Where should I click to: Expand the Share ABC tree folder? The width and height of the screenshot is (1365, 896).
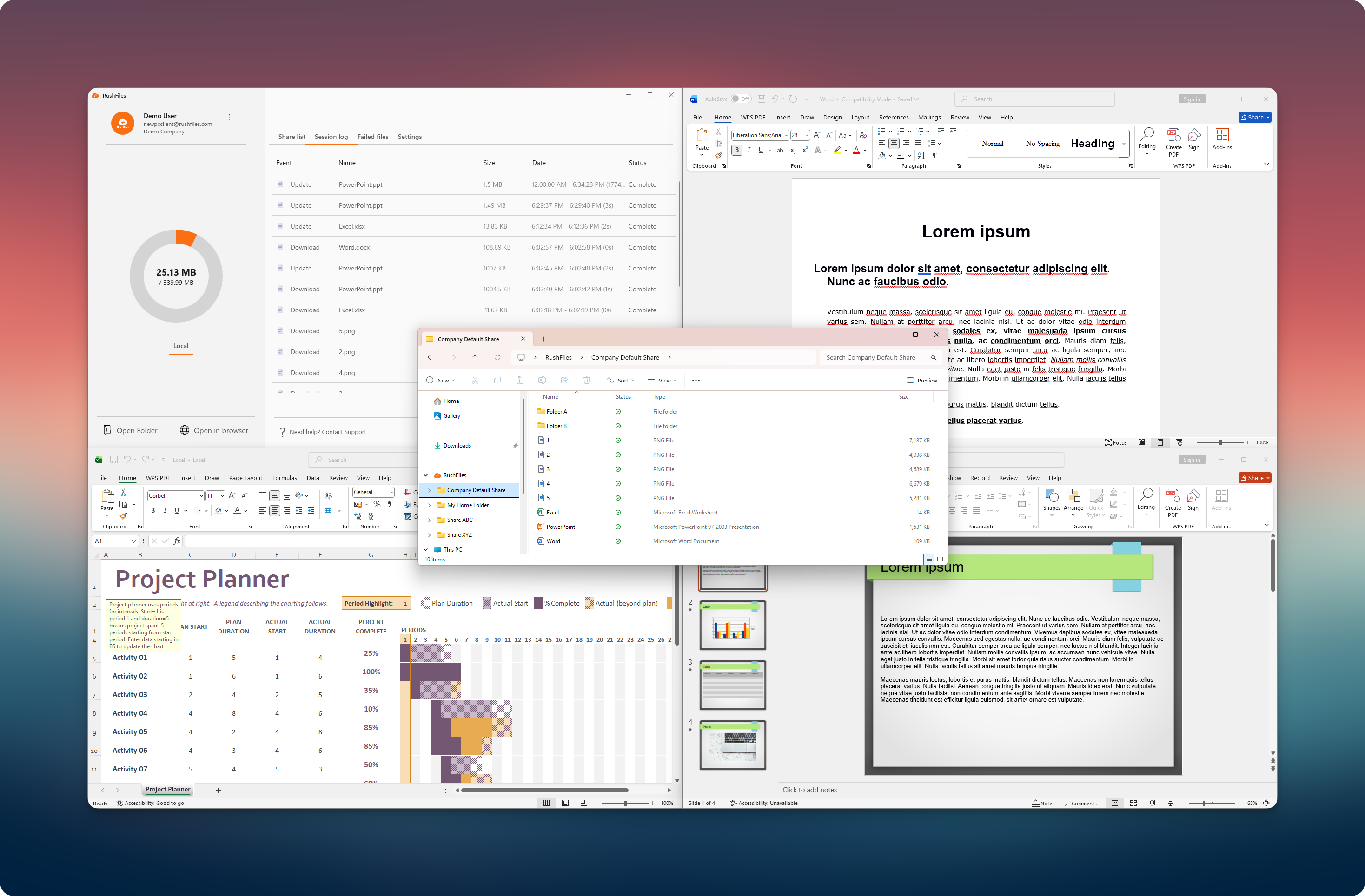pos(429,520)
